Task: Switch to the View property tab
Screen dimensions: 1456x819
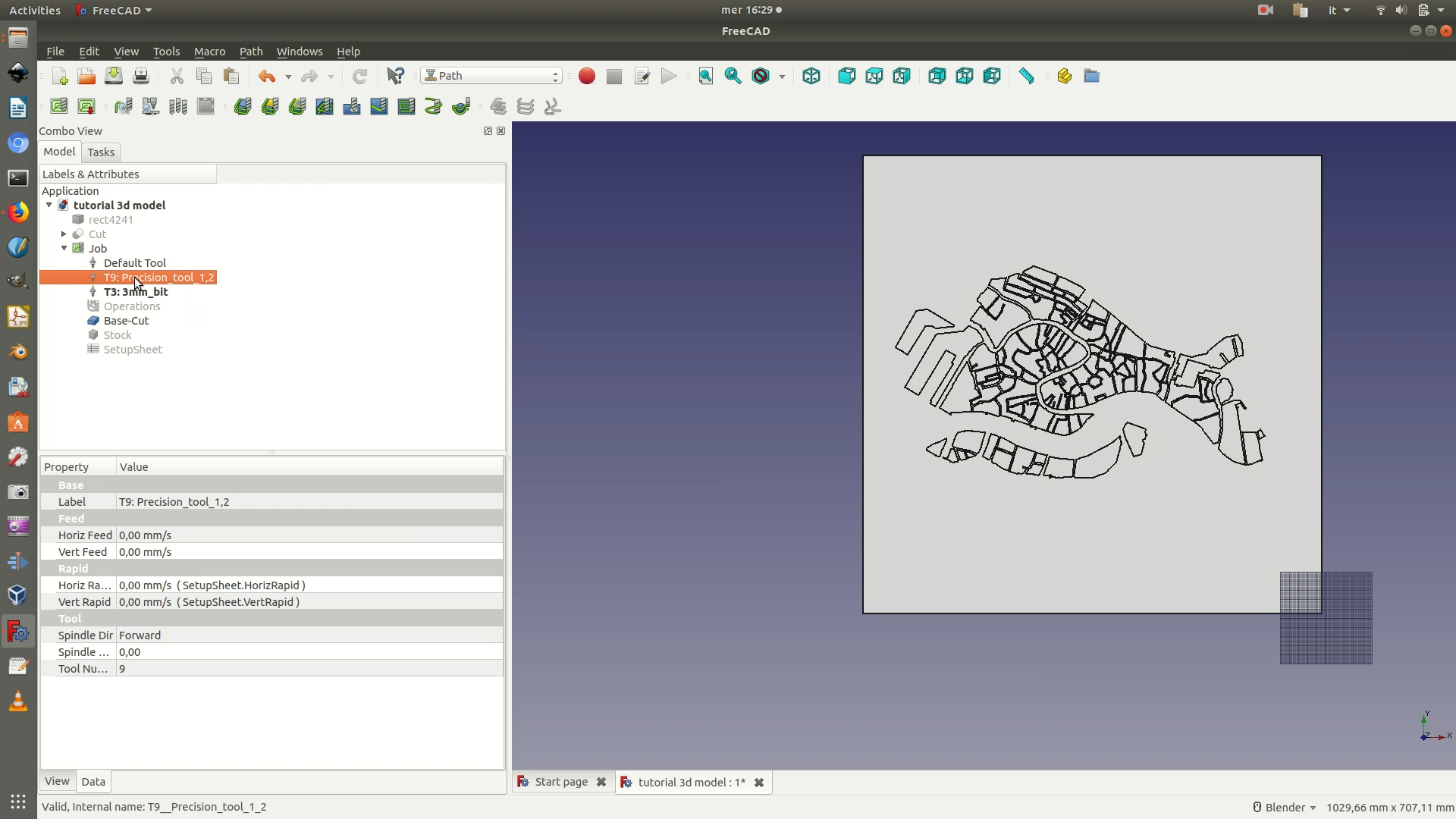Action: click(57, 781)
